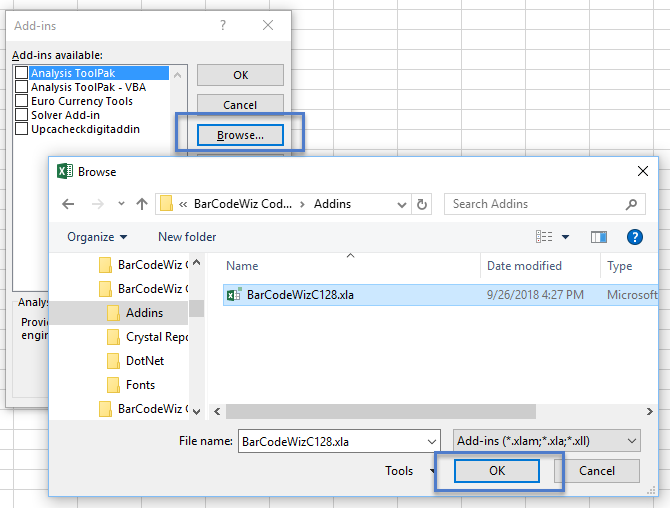670x508 pixels.
Task: Click horizontal scrollbar right arrow in file list
Action: point(649,412)
